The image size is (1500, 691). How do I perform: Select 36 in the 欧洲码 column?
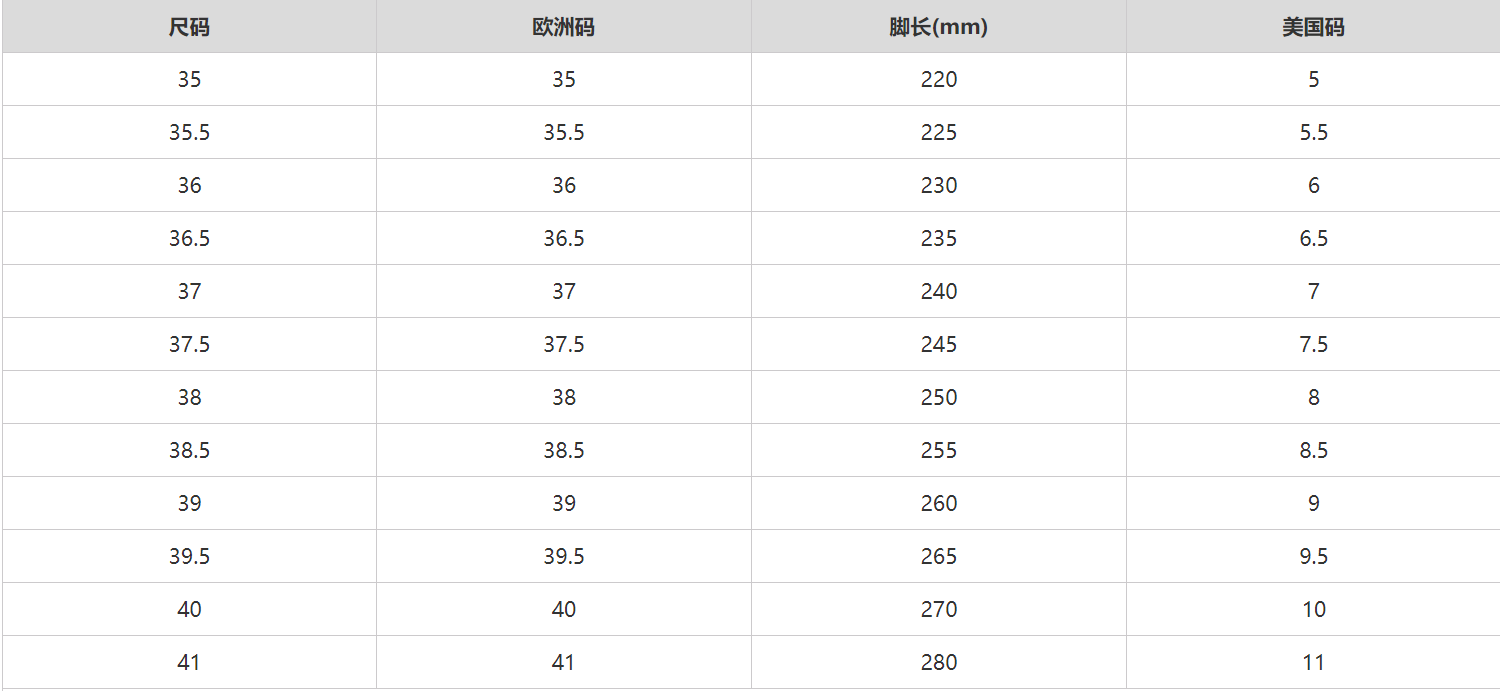click(564, 186)
